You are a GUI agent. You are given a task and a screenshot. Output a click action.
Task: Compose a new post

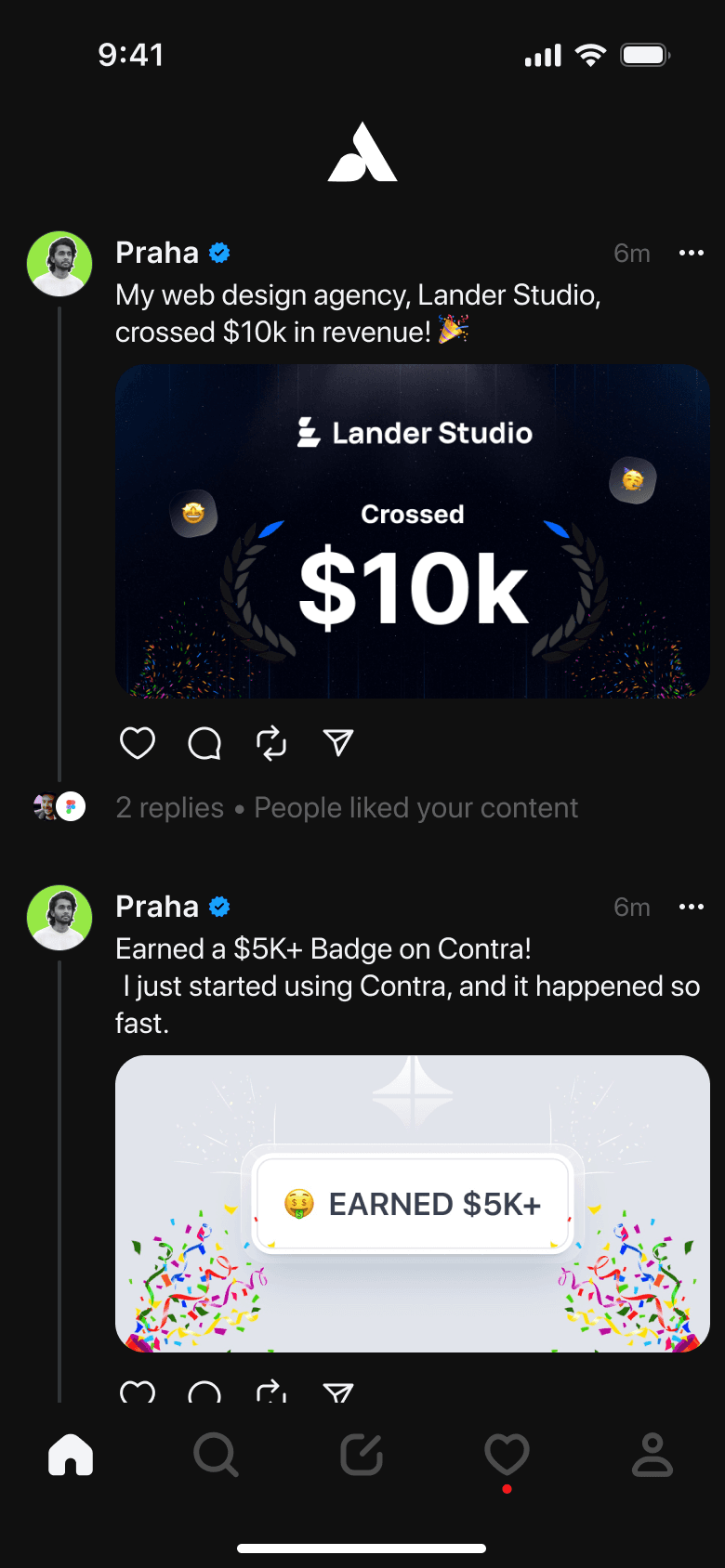(362, 1455)
